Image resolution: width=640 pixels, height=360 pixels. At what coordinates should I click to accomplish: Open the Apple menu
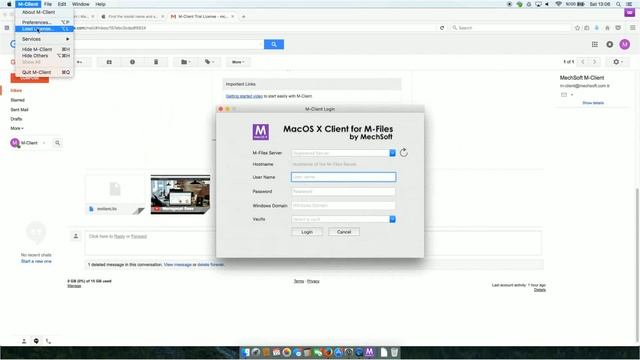coord(9,4)
